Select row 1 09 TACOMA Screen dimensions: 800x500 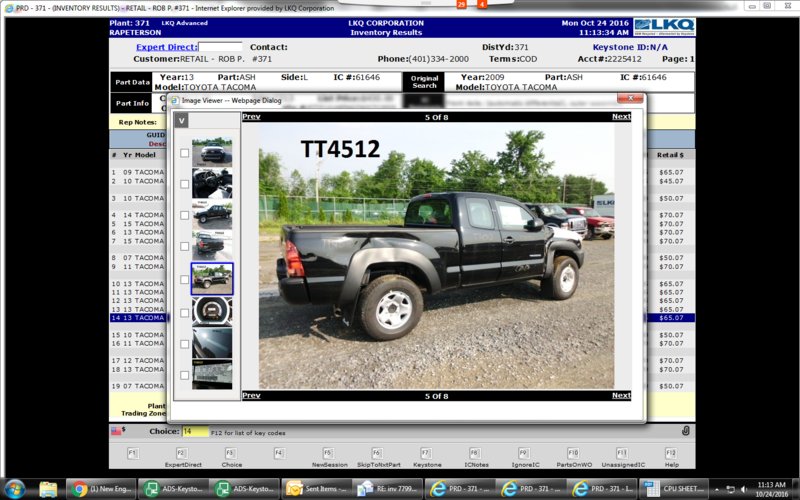click(138, 172)
